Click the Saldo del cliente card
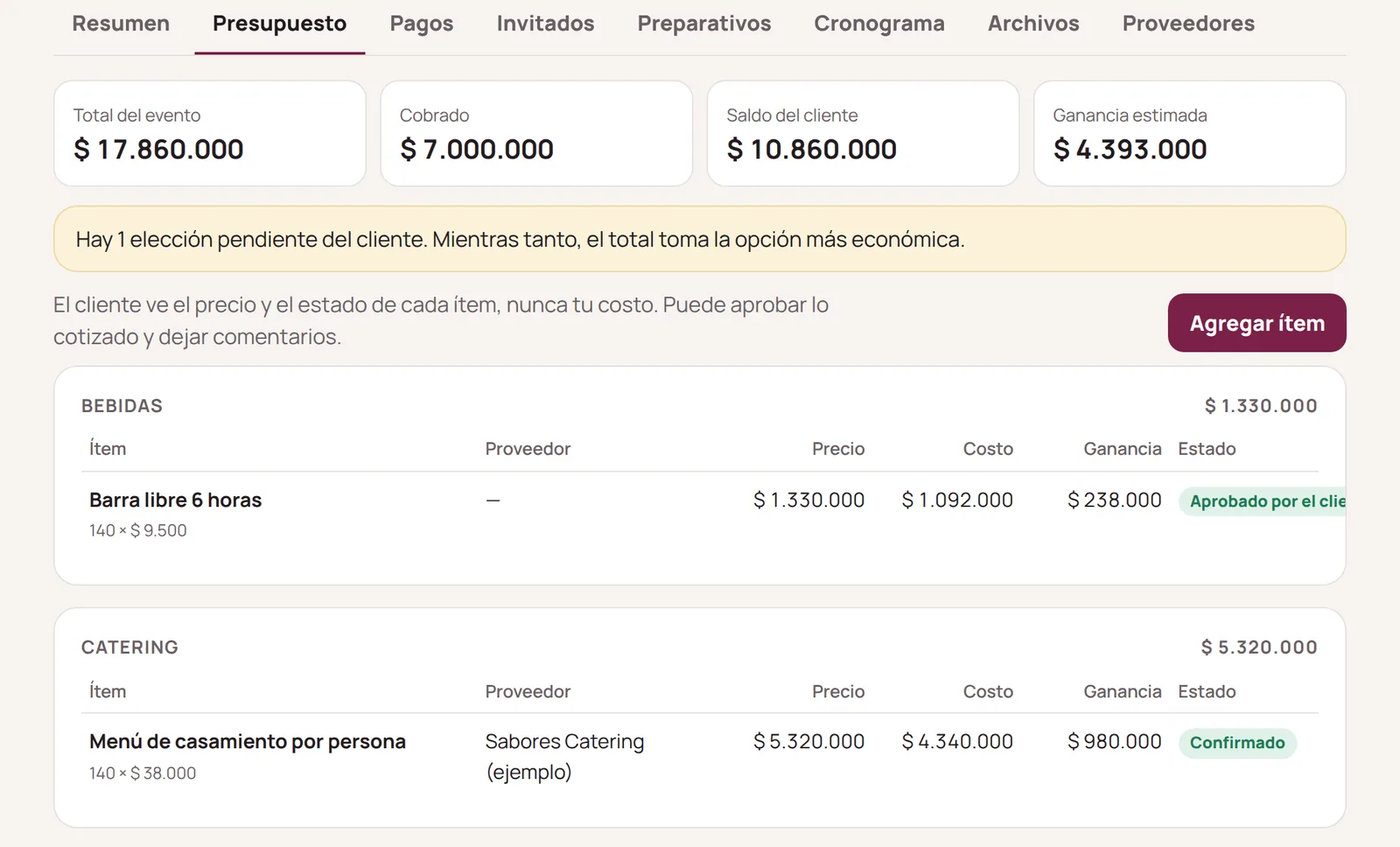Image resolution: width=1400 pixels, height=847 pixels. 863,133
